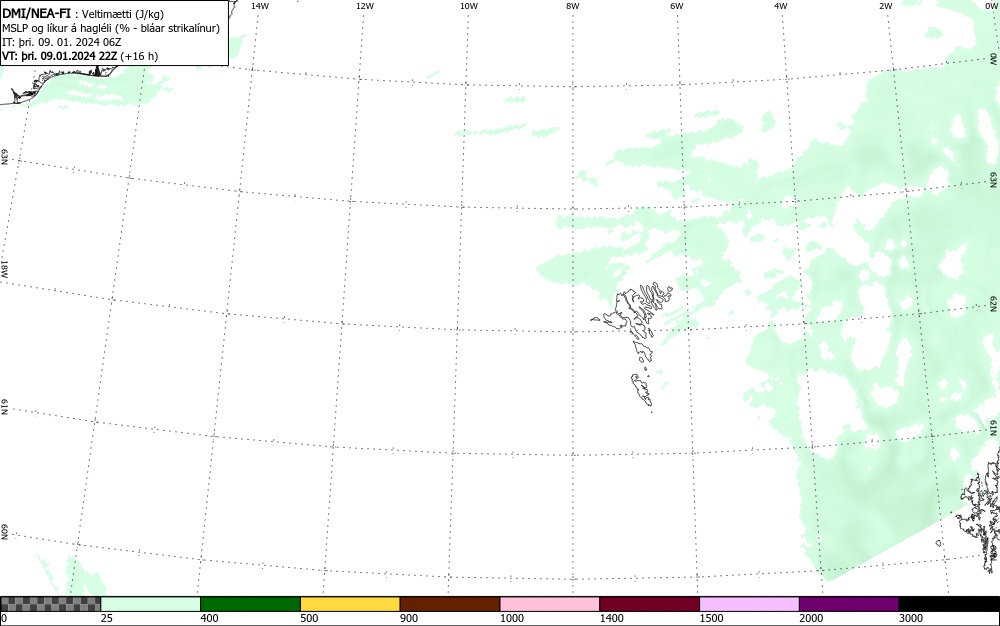1000x626 pixels.
Task: Click the 63N label on left edge
Action: point(4,157)
